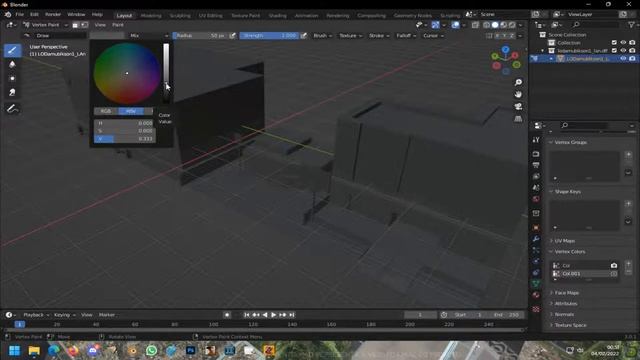Collapse the Vertex Colors panel
Viewport: 640px width, 360px height.
coord(570,251)
